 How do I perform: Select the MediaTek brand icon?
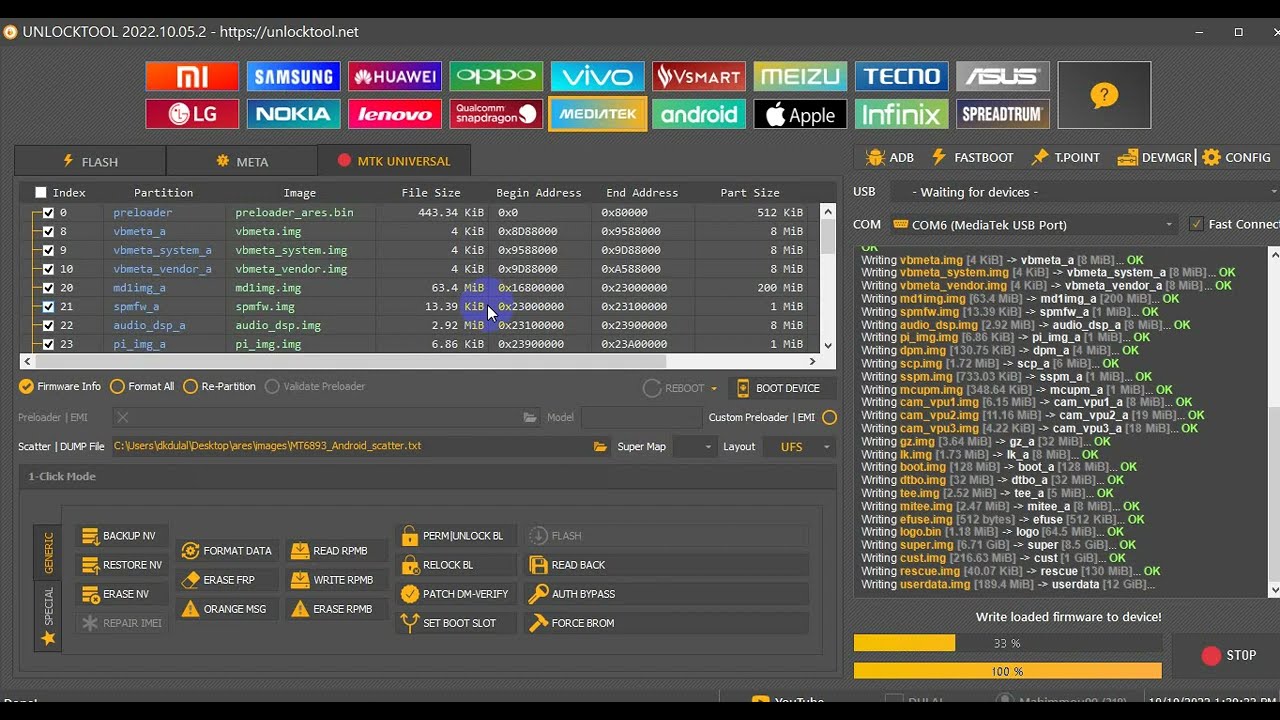(x=597, y=114)
